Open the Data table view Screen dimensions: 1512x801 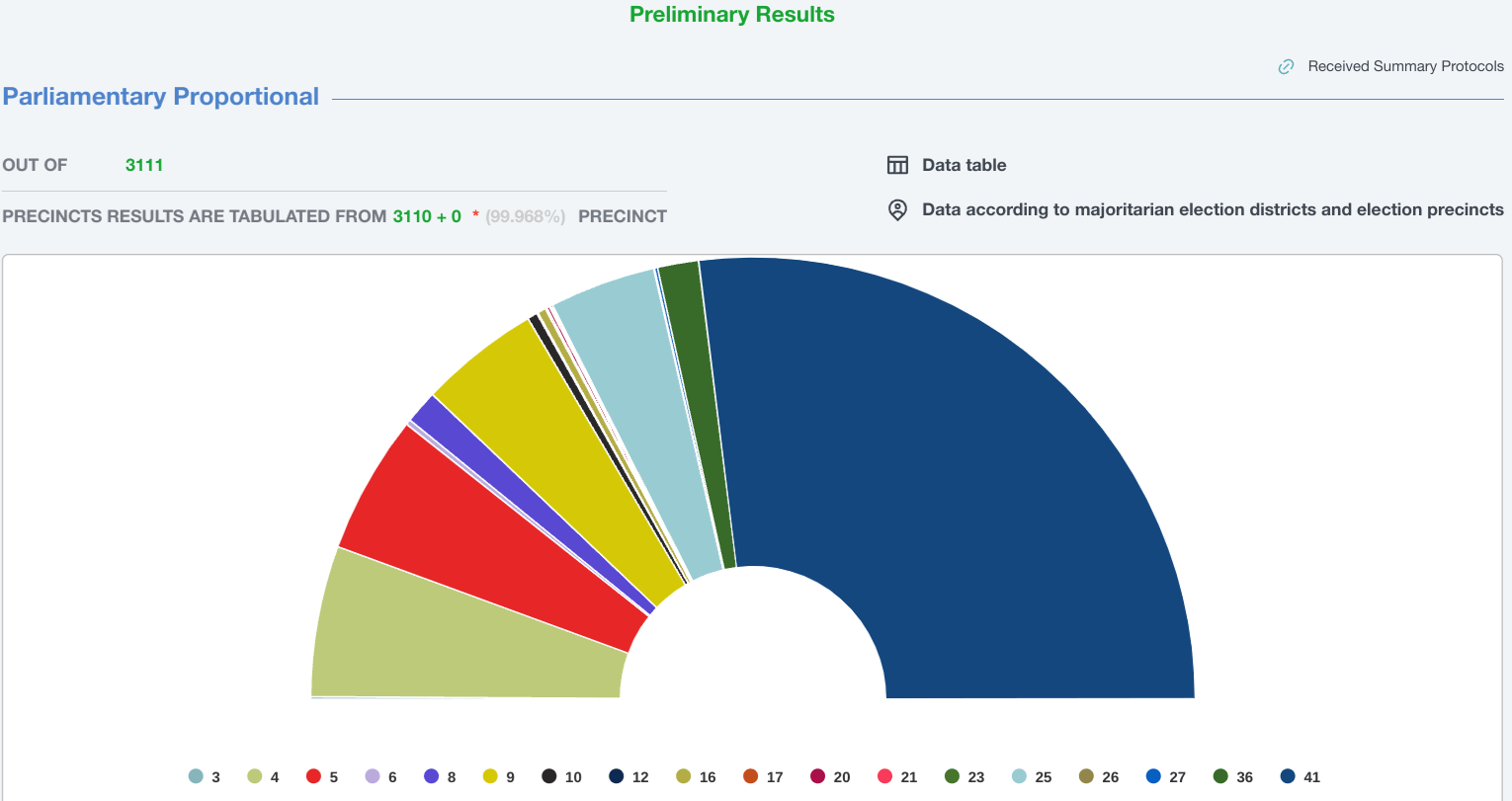tap(964, 165)
